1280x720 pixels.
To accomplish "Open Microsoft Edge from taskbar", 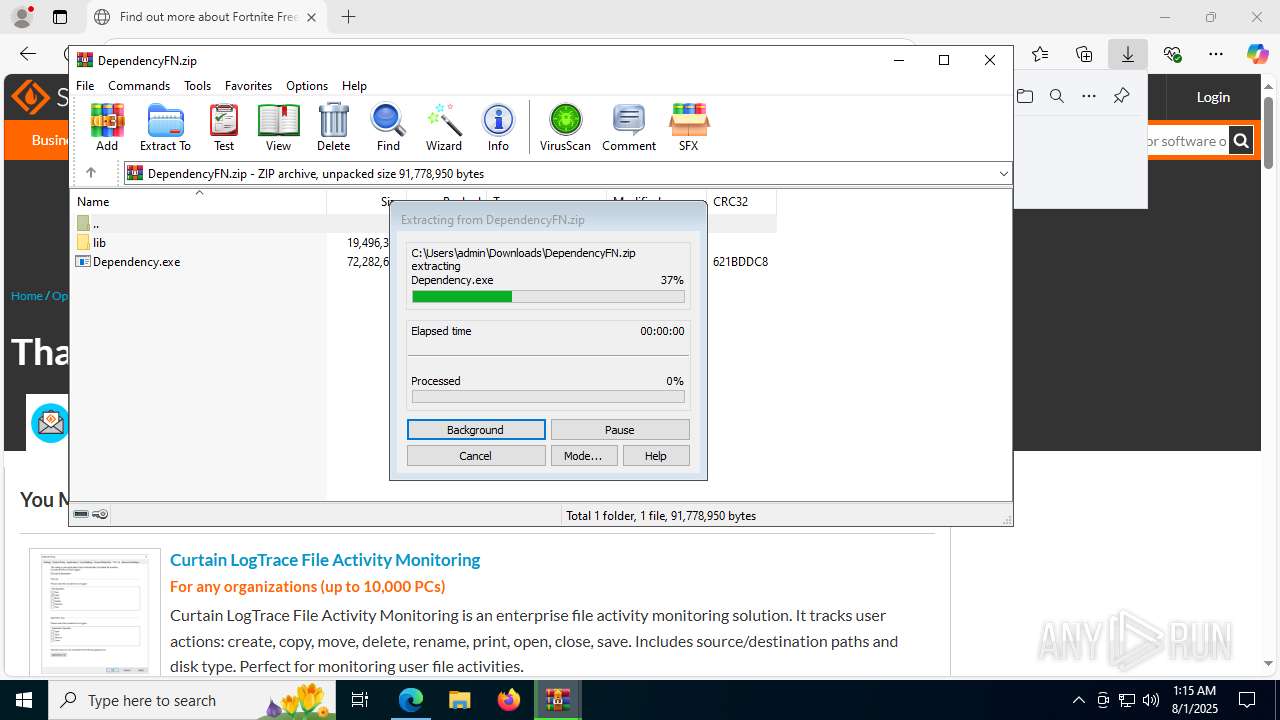I will point(411,700).
